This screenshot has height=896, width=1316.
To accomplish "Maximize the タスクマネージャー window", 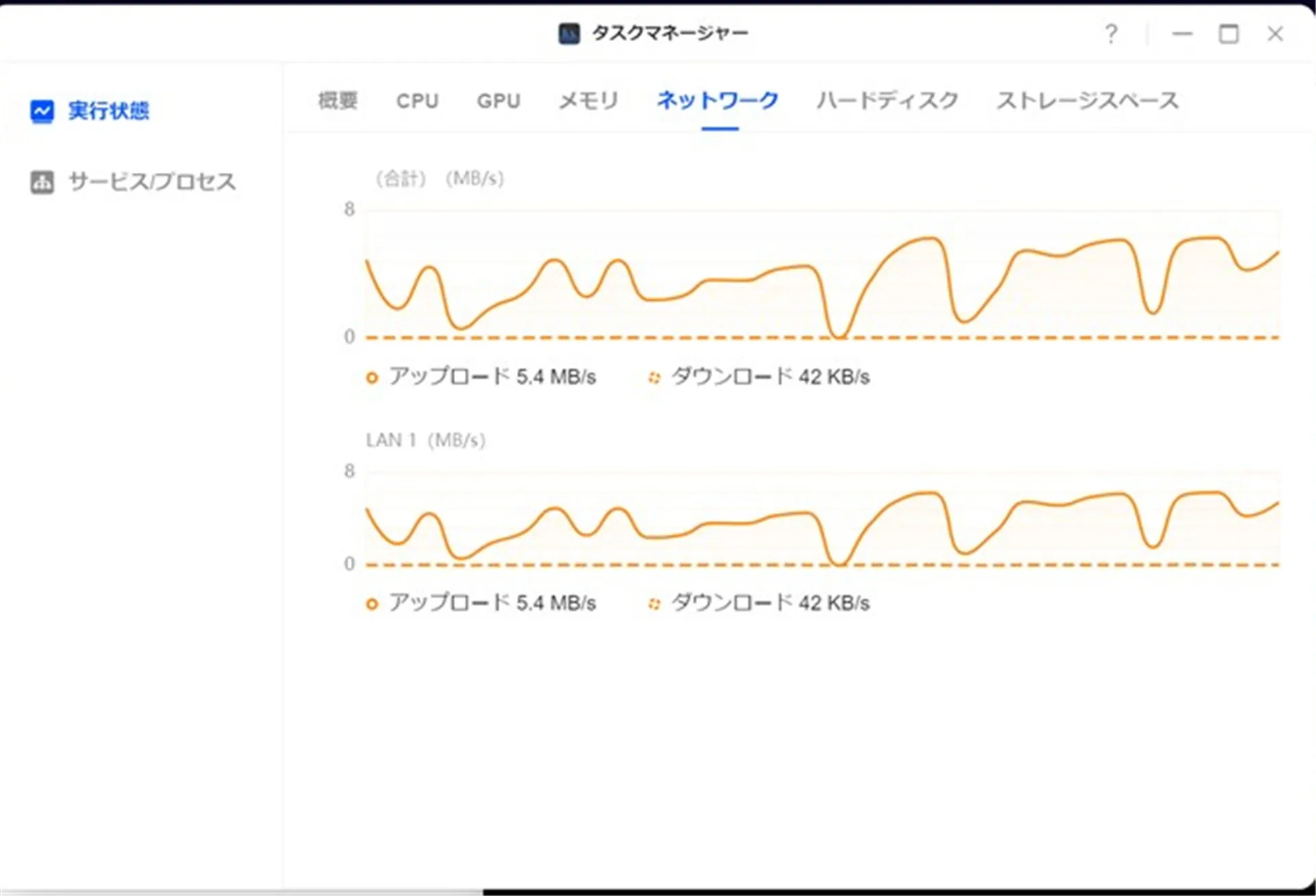I will (1228, 34).
